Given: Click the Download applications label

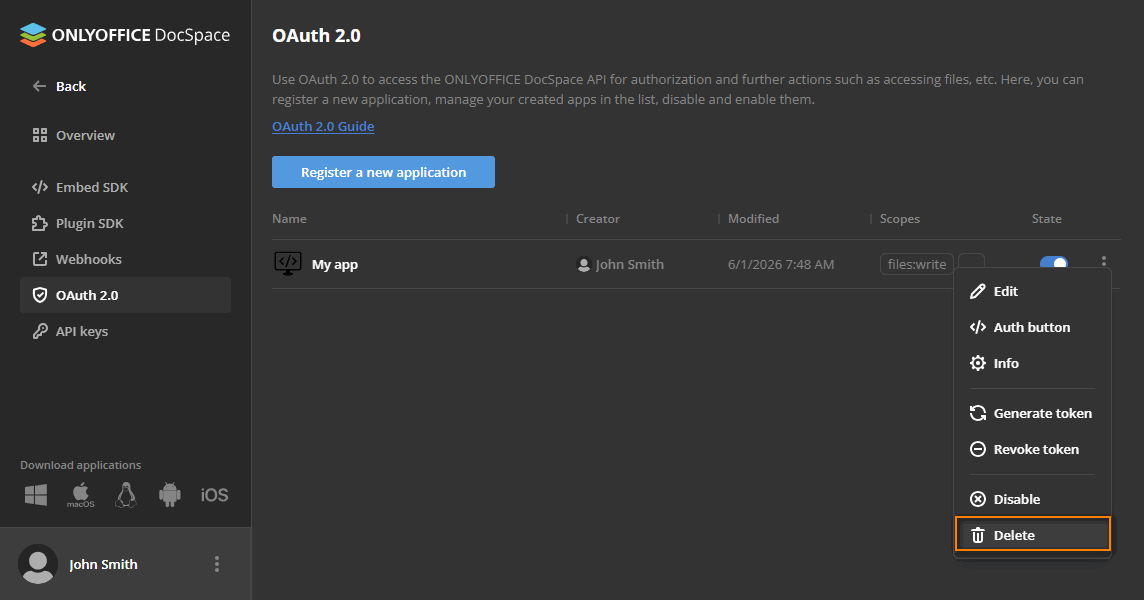Looking at the screenshot, I should (x=80, y=465).
